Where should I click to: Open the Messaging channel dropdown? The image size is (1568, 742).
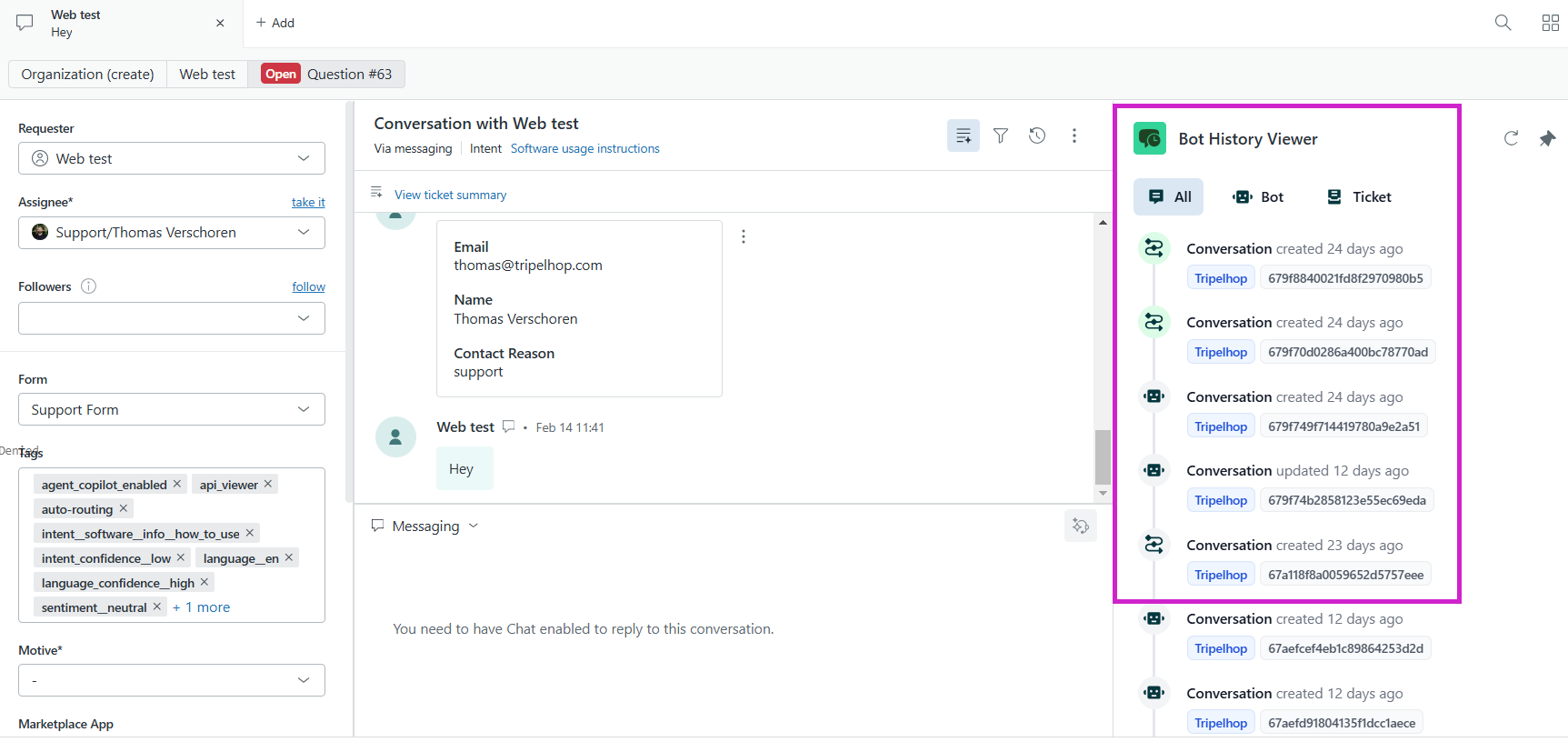pos(425,526)
